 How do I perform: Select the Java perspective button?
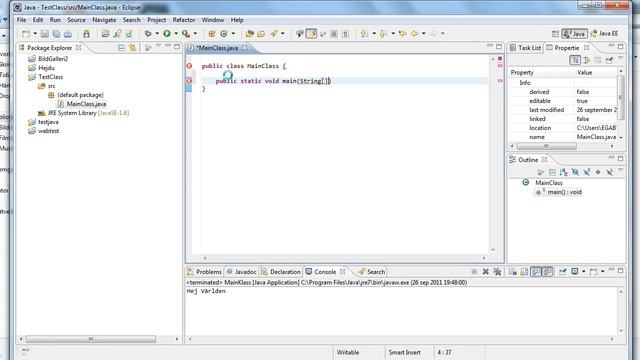(x=574, y=34)
